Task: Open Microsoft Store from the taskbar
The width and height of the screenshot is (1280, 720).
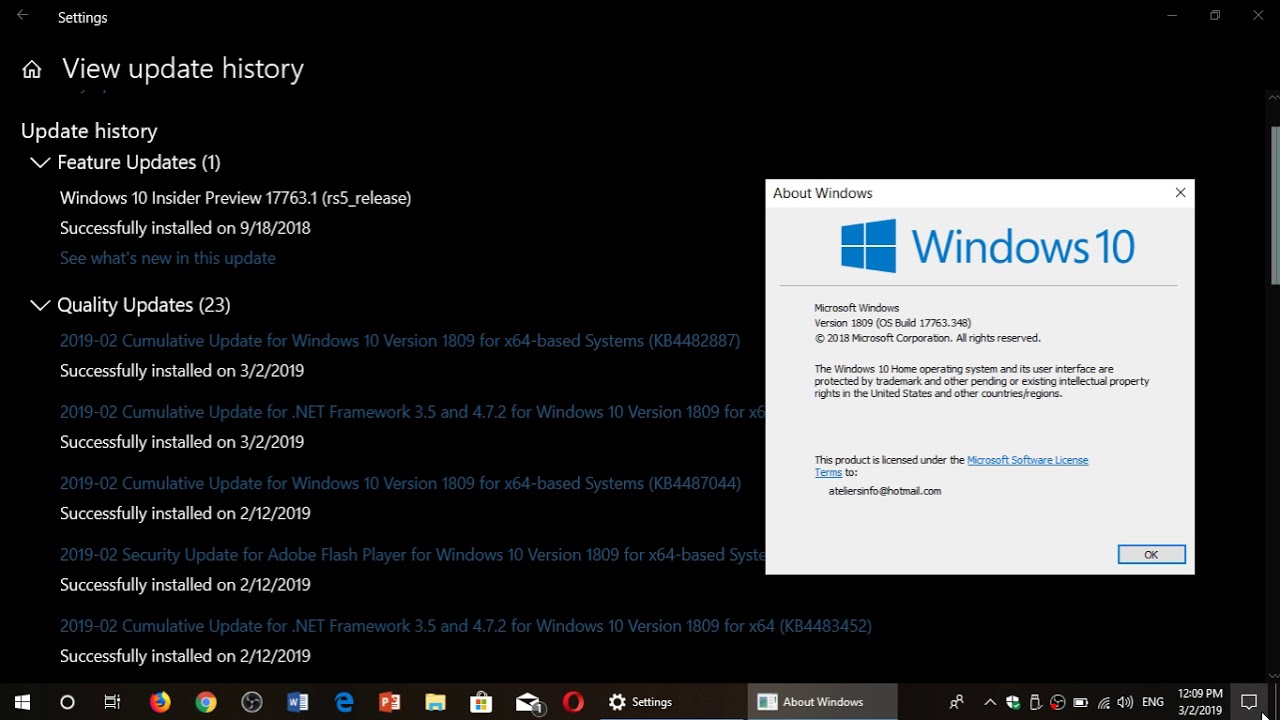Action: tap(482, 702)
